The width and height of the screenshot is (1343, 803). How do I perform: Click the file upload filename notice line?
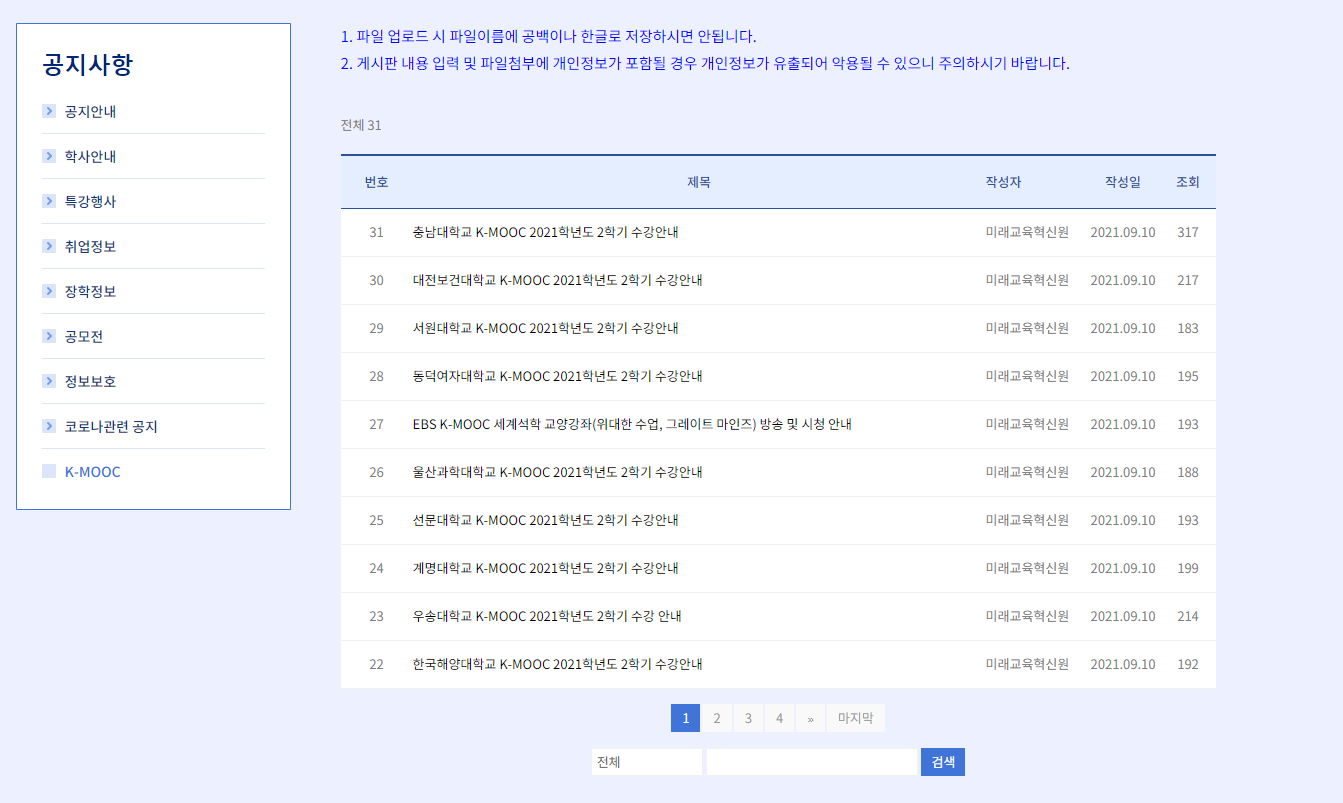point(548,37)
